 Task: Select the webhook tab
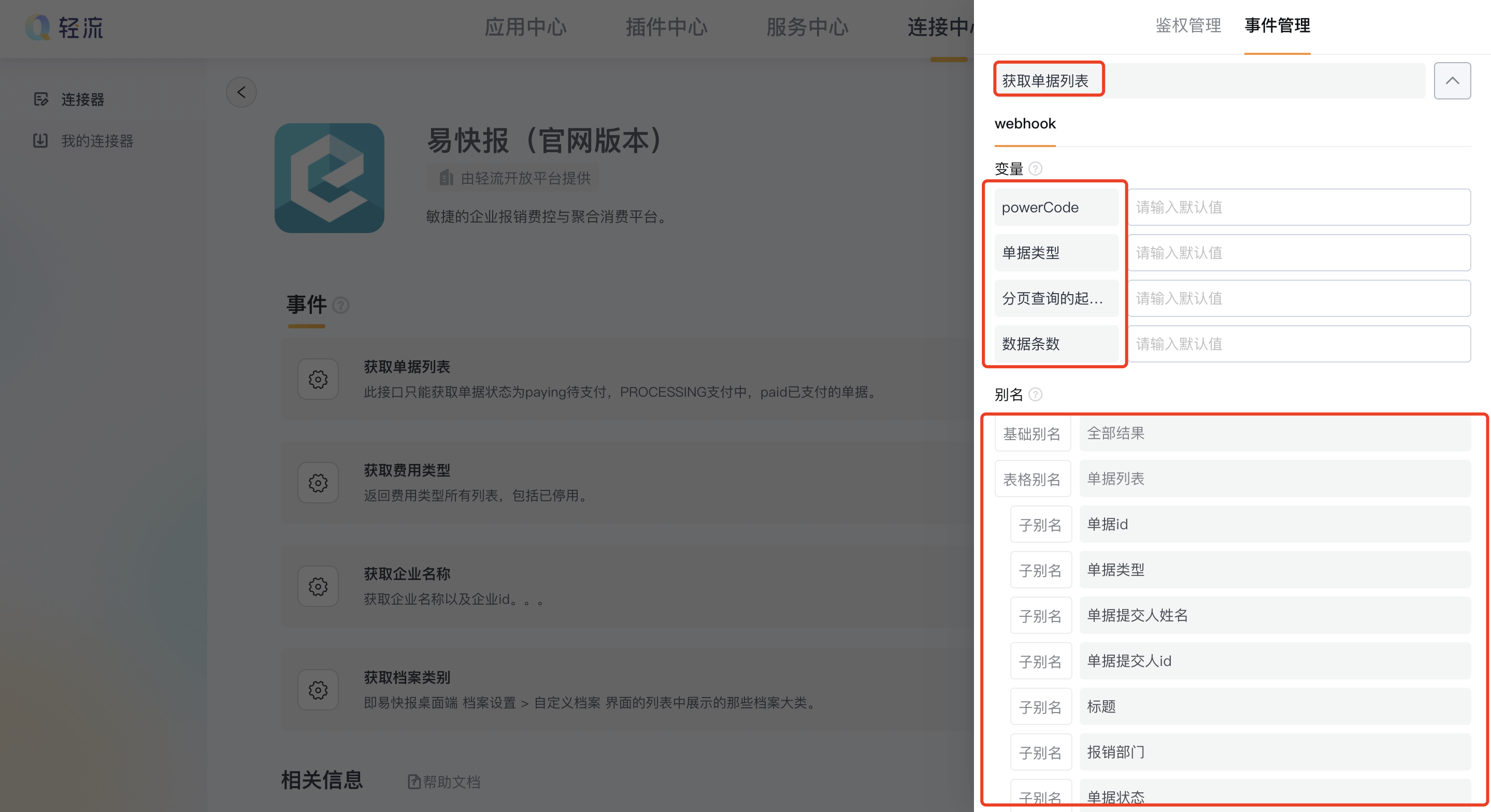1025,123
